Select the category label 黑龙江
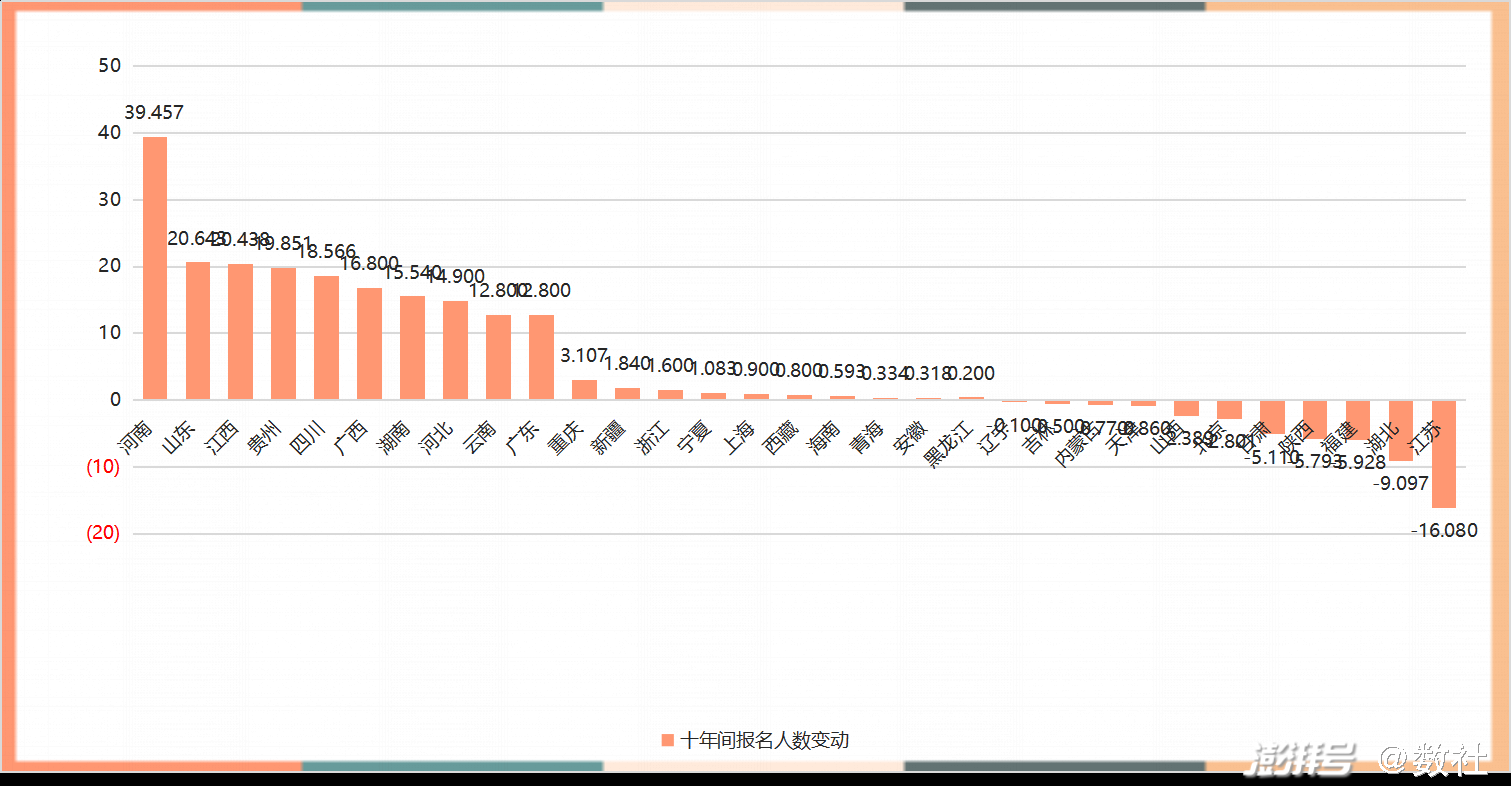This screenshot has width=1511, height=786. click(x=946, y=445)
